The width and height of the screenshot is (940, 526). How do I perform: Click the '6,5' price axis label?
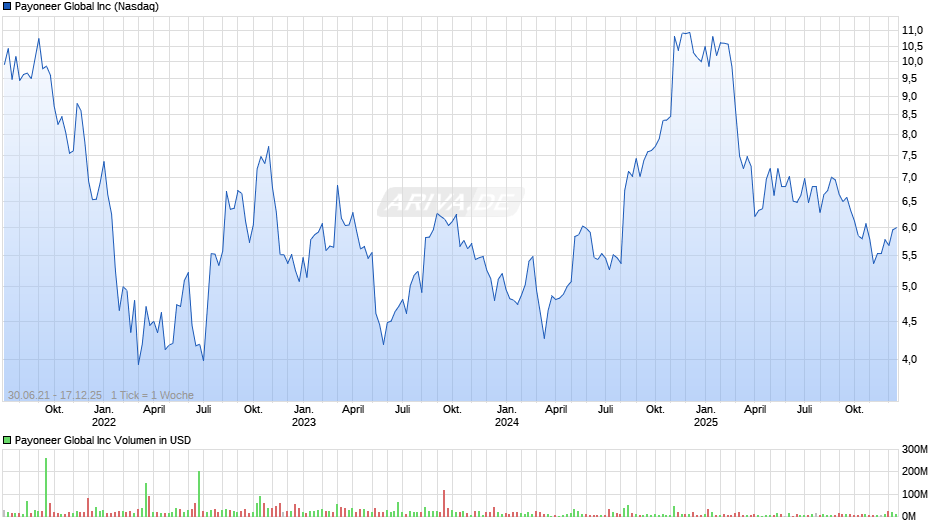[909, 202]
